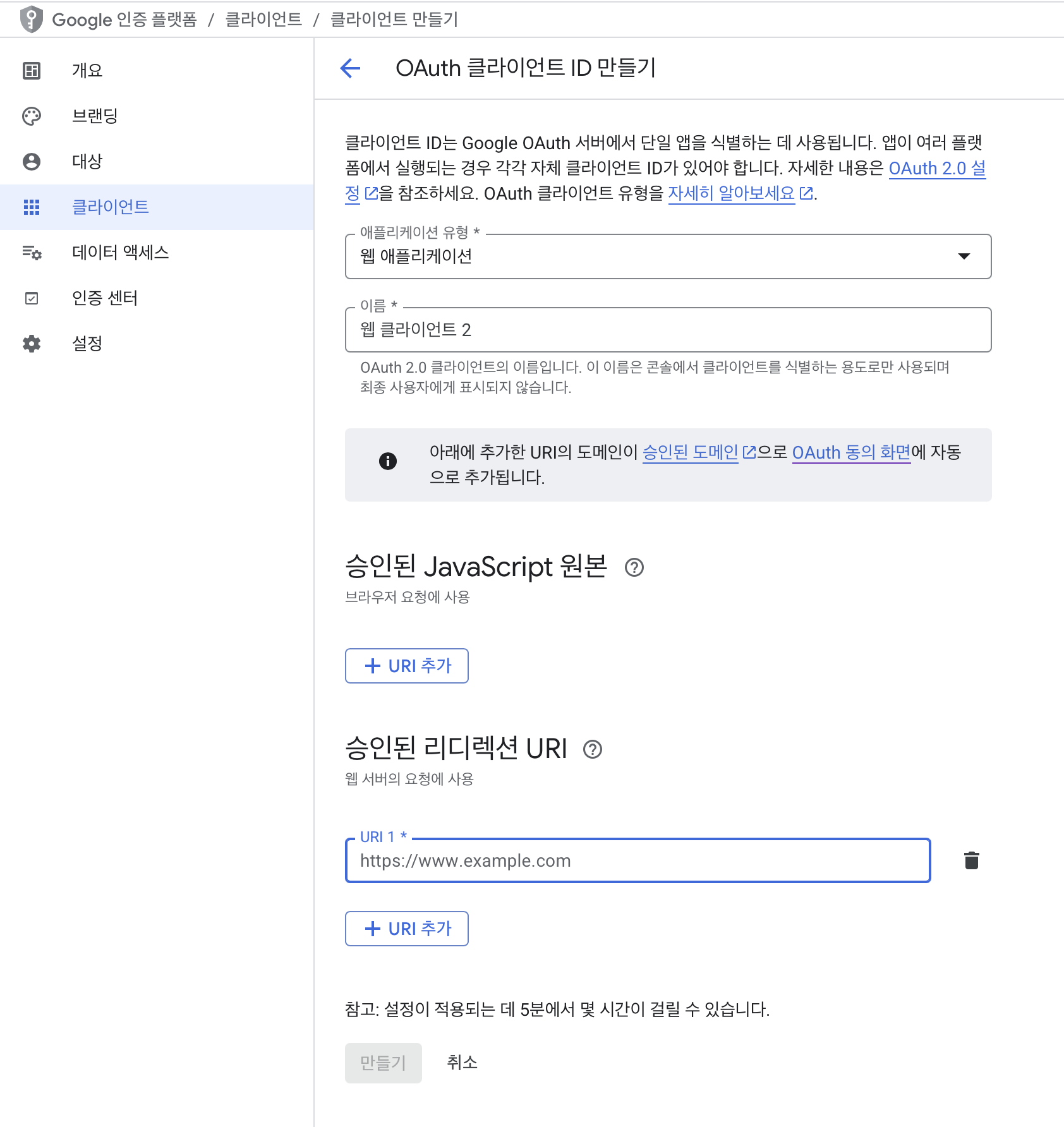Open help for 승인된 리디렉션 URI
Image resolution: width=1064 pixels, height=1127 pixels.
point(593,749)
